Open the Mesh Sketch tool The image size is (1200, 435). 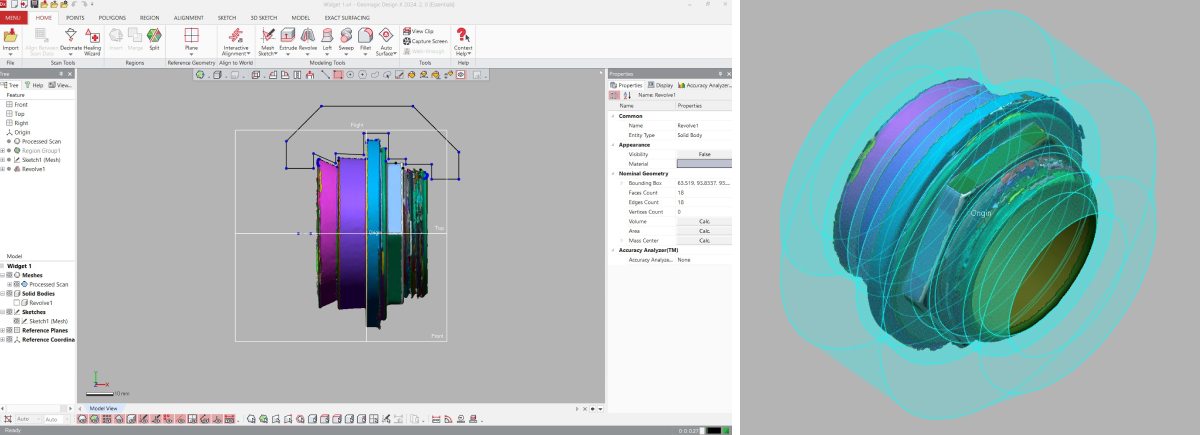(268, 40)
